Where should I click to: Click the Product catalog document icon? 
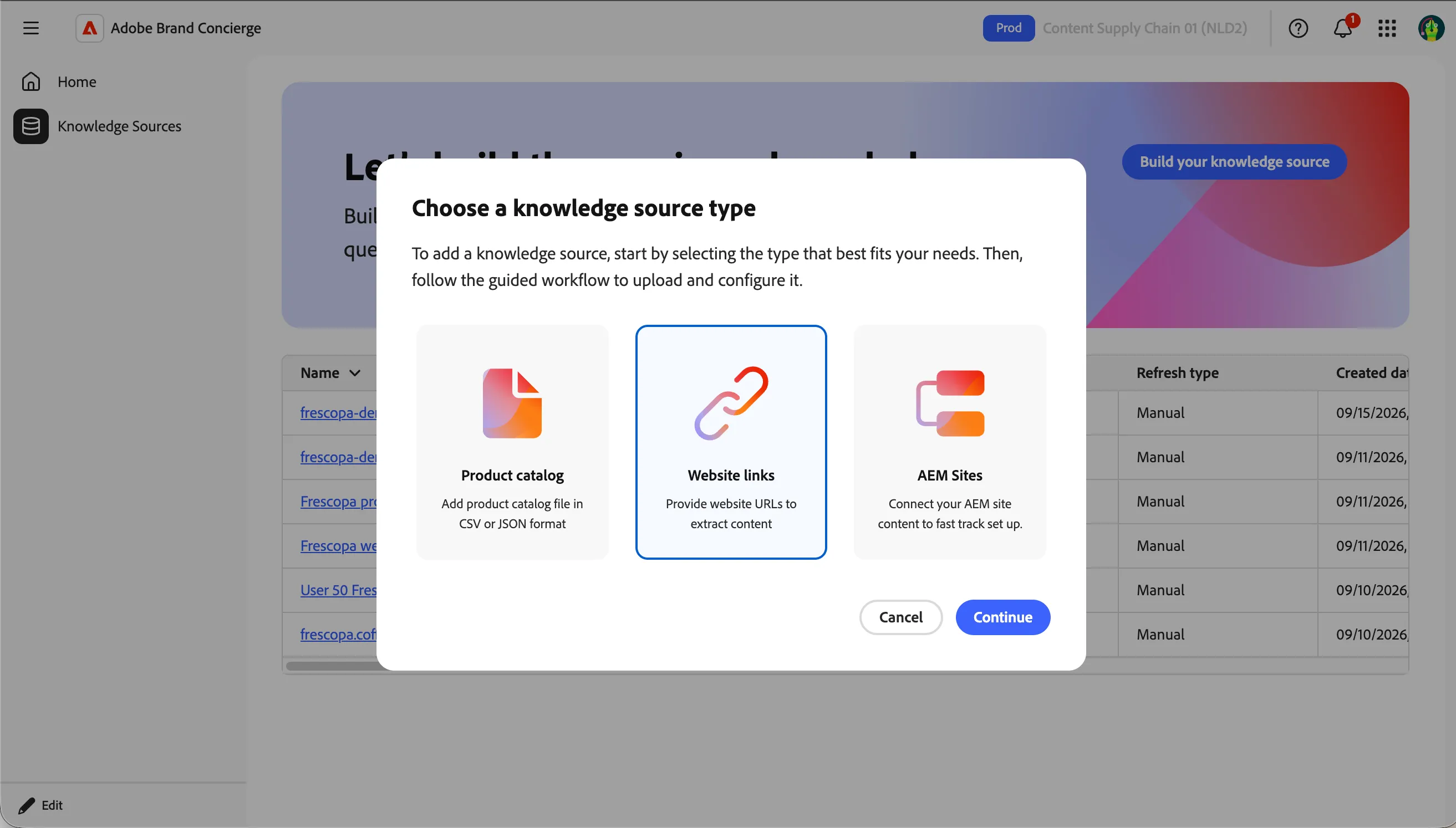coord(512,403)
